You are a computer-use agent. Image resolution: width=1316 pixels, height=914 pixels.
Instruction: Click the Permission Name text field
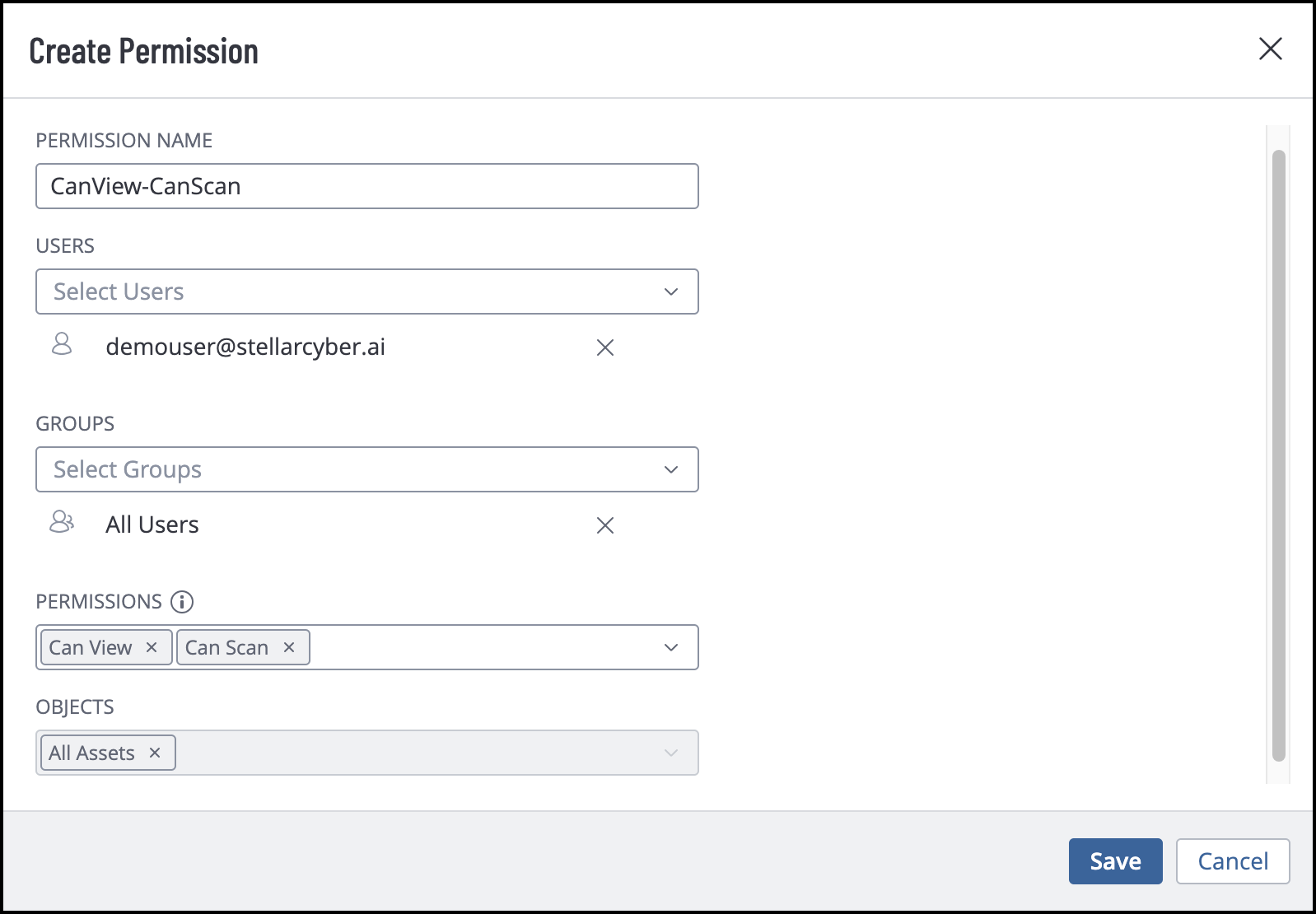pyautogui.click(x=366, y=186)
